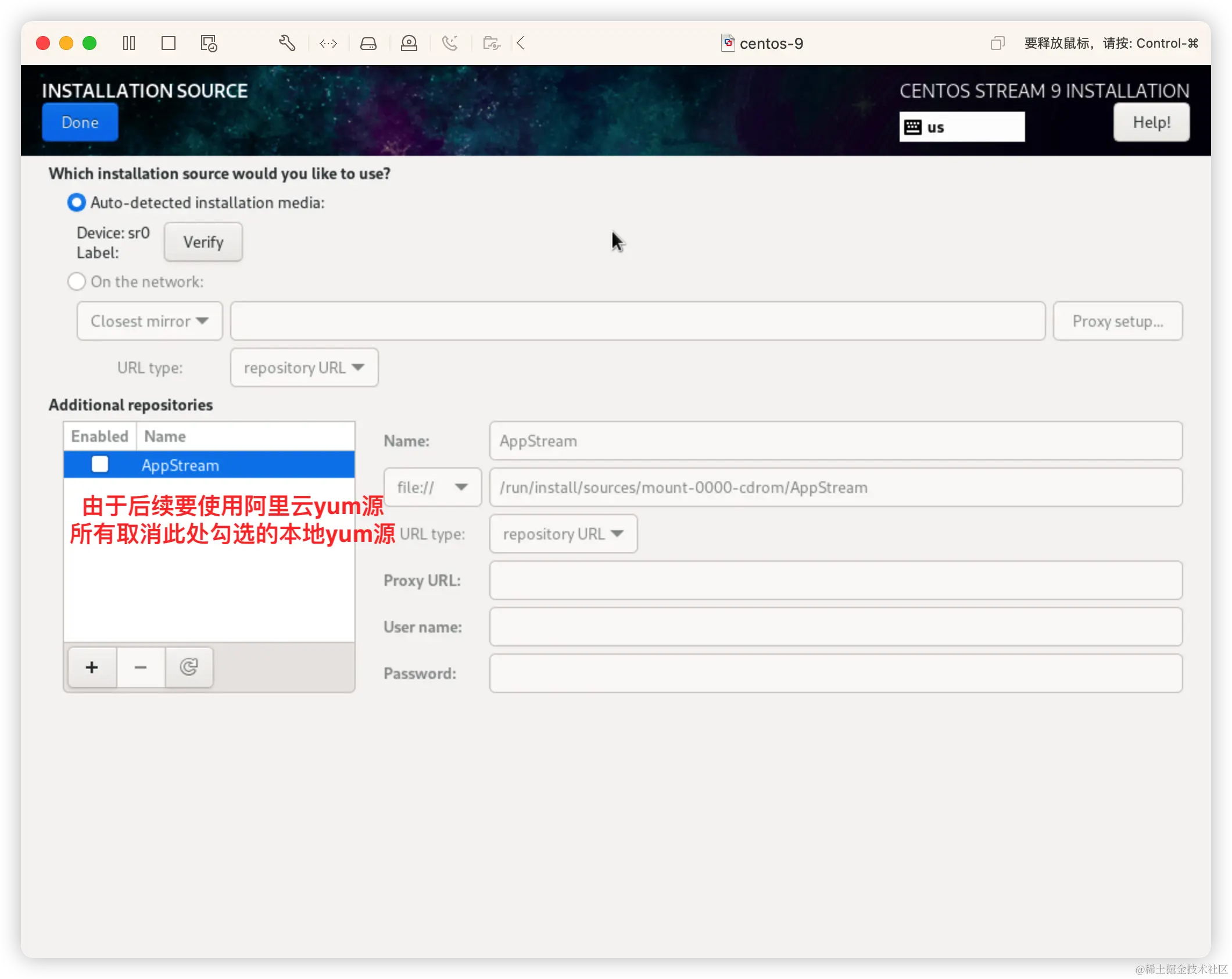Open VM settings wrench icon

pyautogui.click(x=287, y=43)
